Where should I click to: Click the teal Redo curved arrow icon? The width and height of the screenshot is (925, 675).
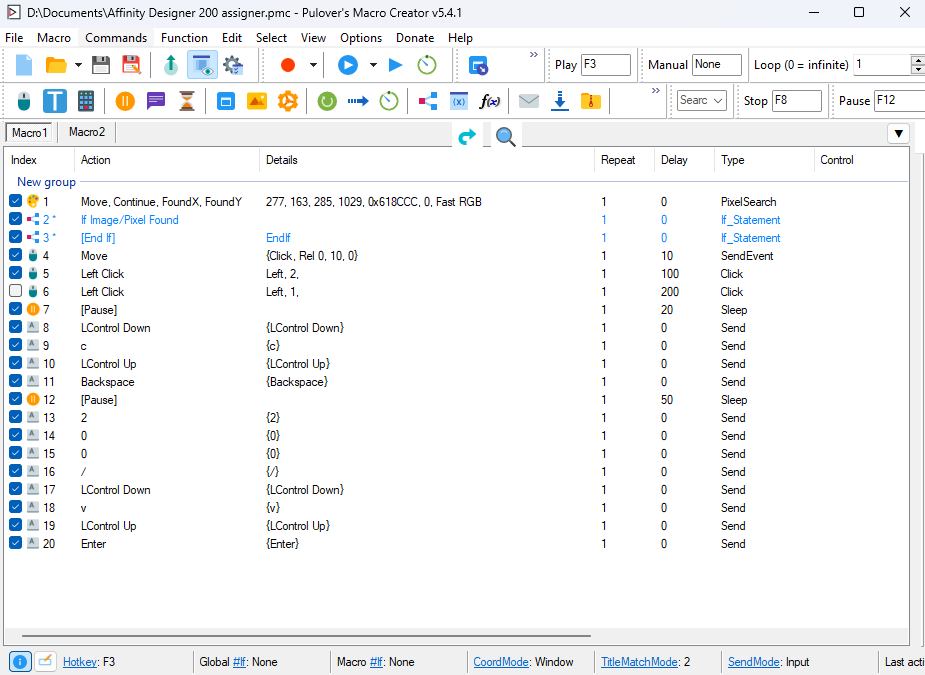467,137
